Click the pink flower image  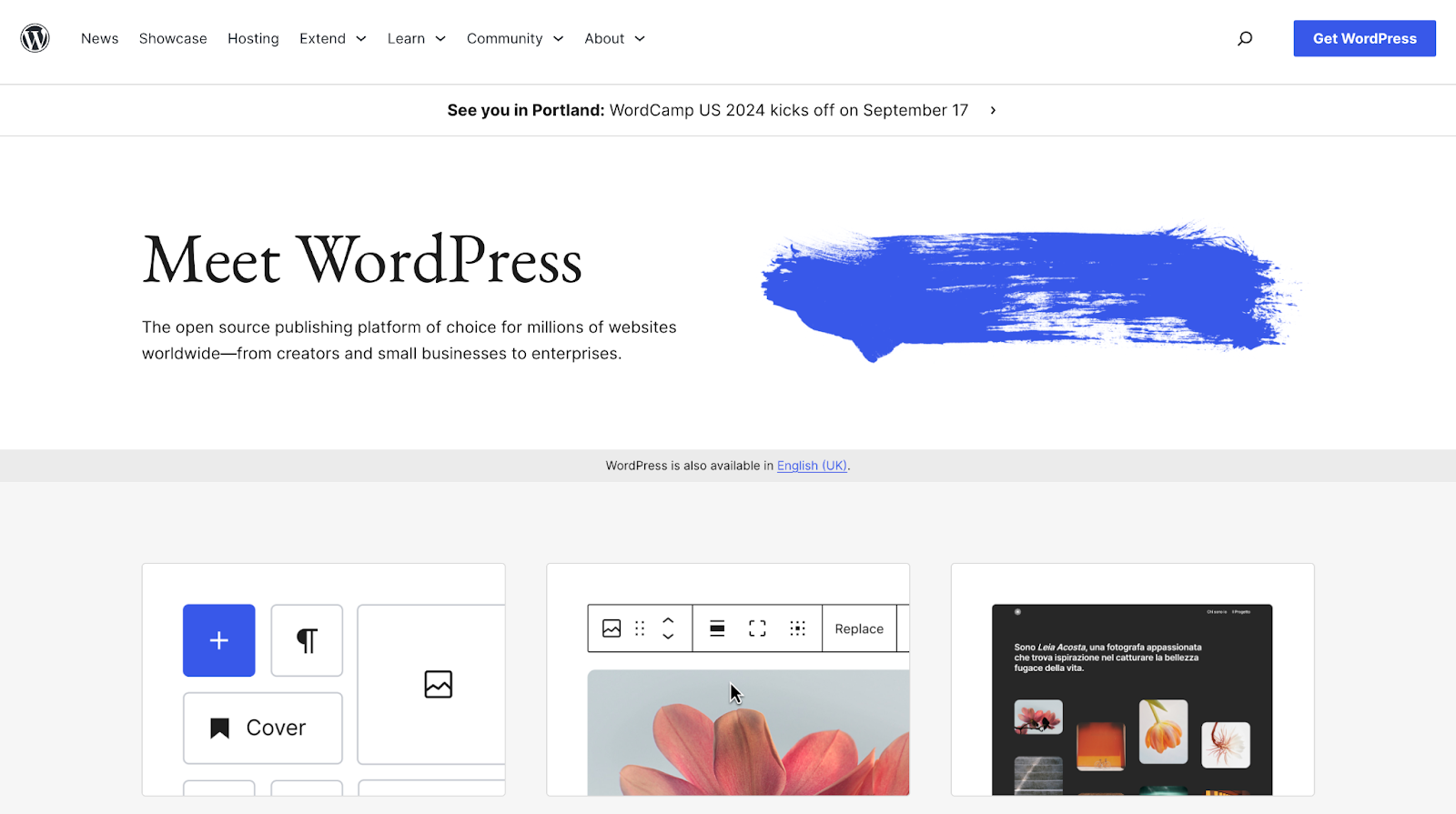click(x=748, y=733)
